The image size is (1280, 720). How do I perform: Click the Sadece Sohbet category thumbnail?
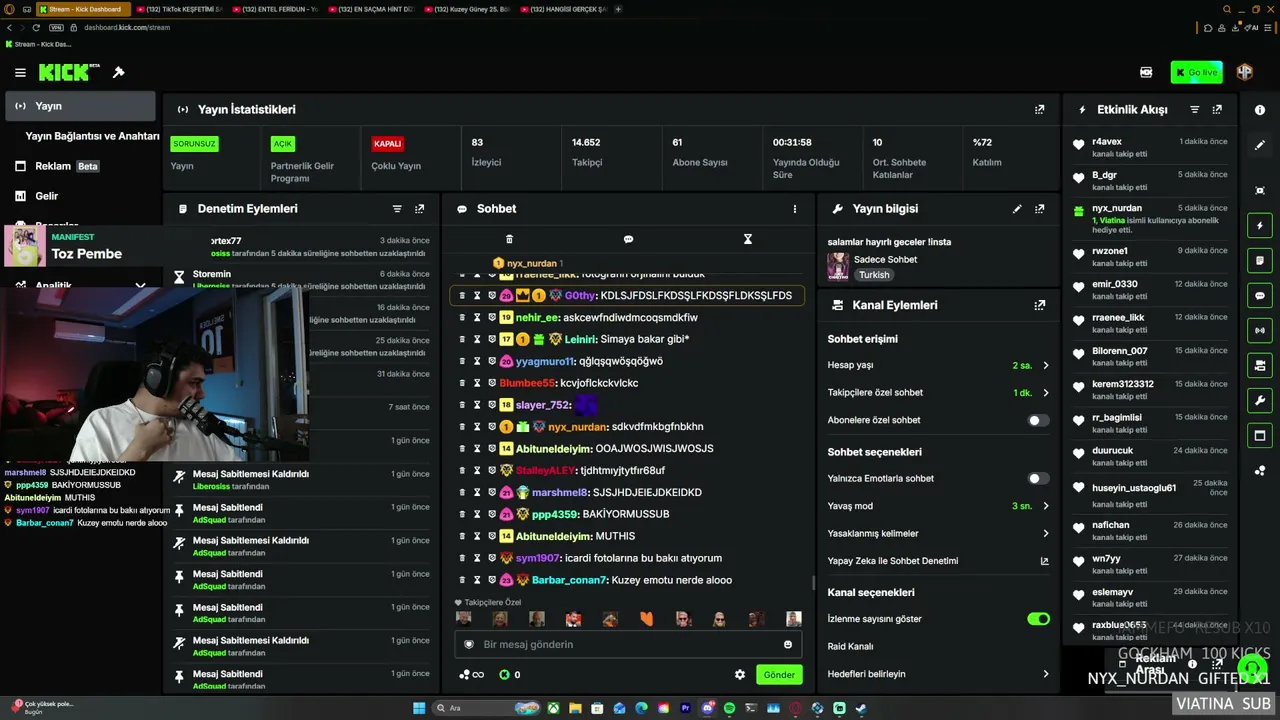[x=837, y=266]
